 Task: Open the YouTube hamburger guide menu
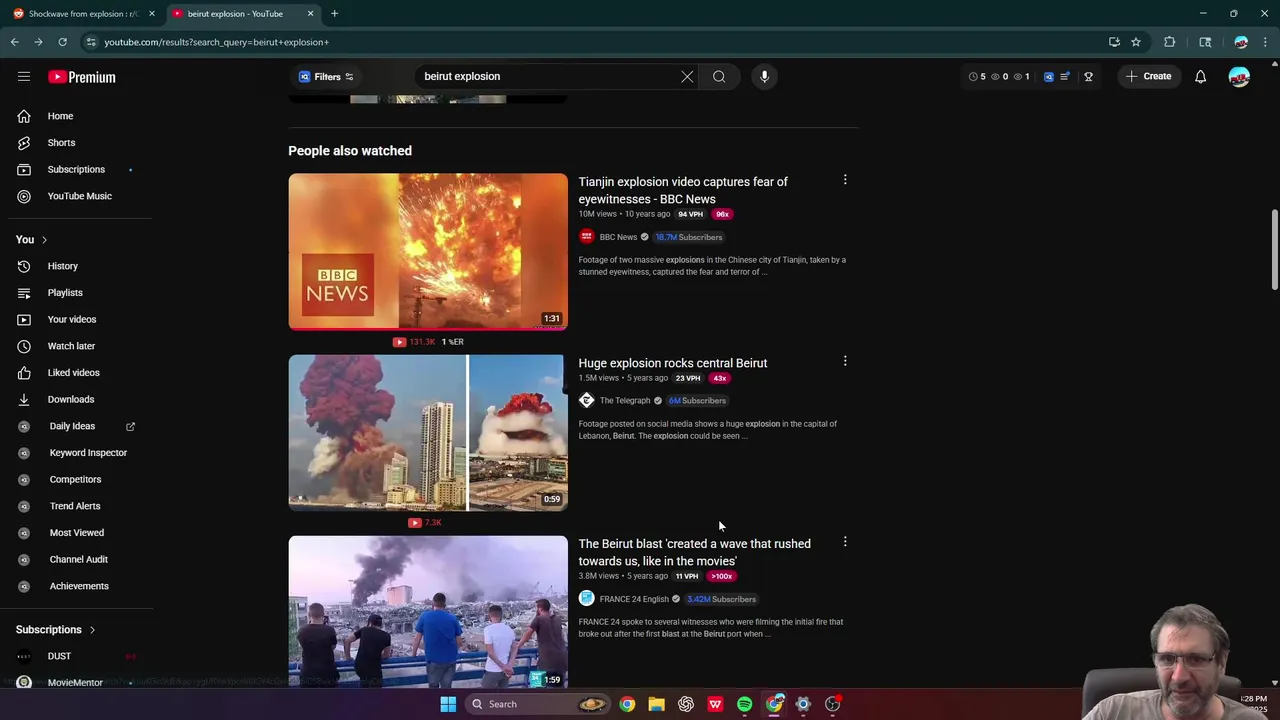[x=24, y=76]
